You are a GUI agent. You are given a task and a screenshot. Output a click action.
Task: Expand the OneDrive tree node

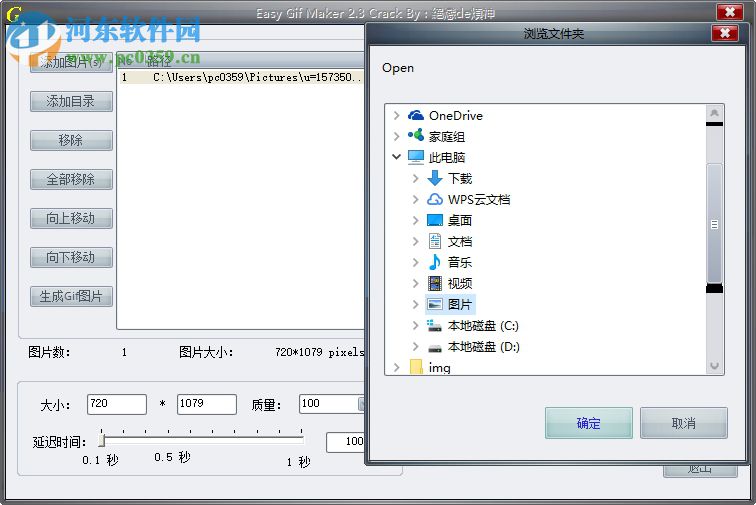pyautogui.click(x=396, y=115)
